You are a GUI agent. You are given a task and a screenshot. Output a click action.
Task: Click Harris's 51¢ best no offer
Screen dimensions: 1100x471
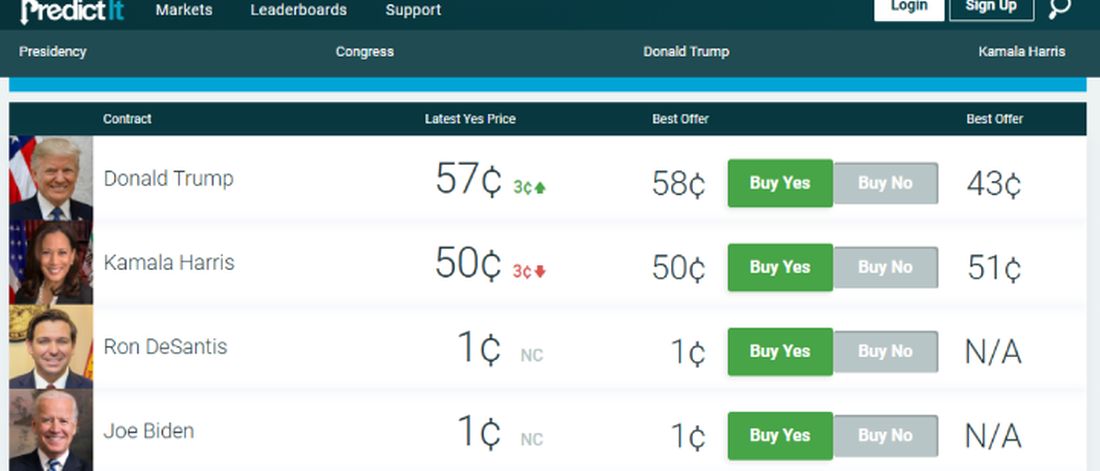point(994,269)
